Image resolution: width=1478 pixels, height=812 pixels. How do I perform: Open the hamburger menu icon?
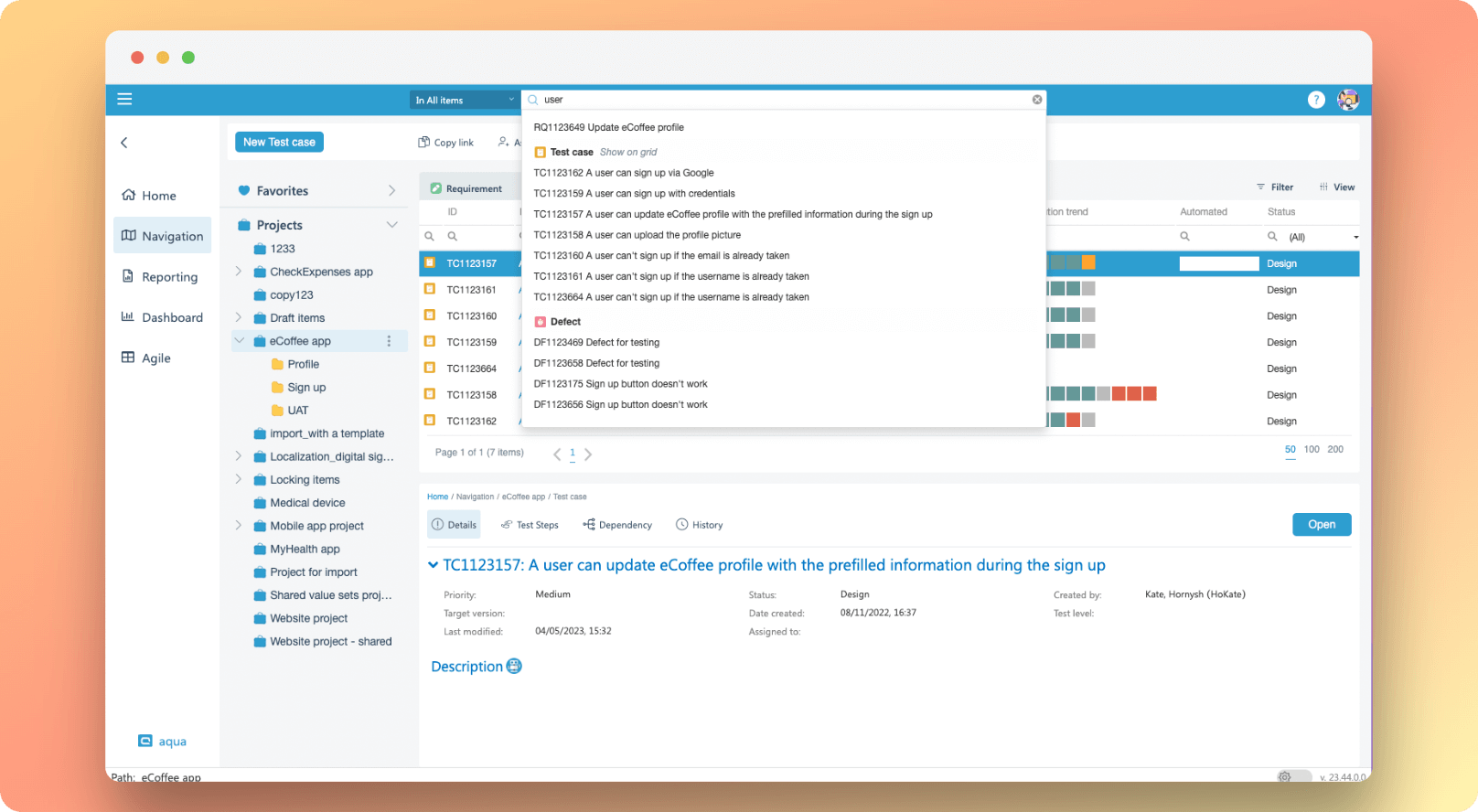(124, 99)
